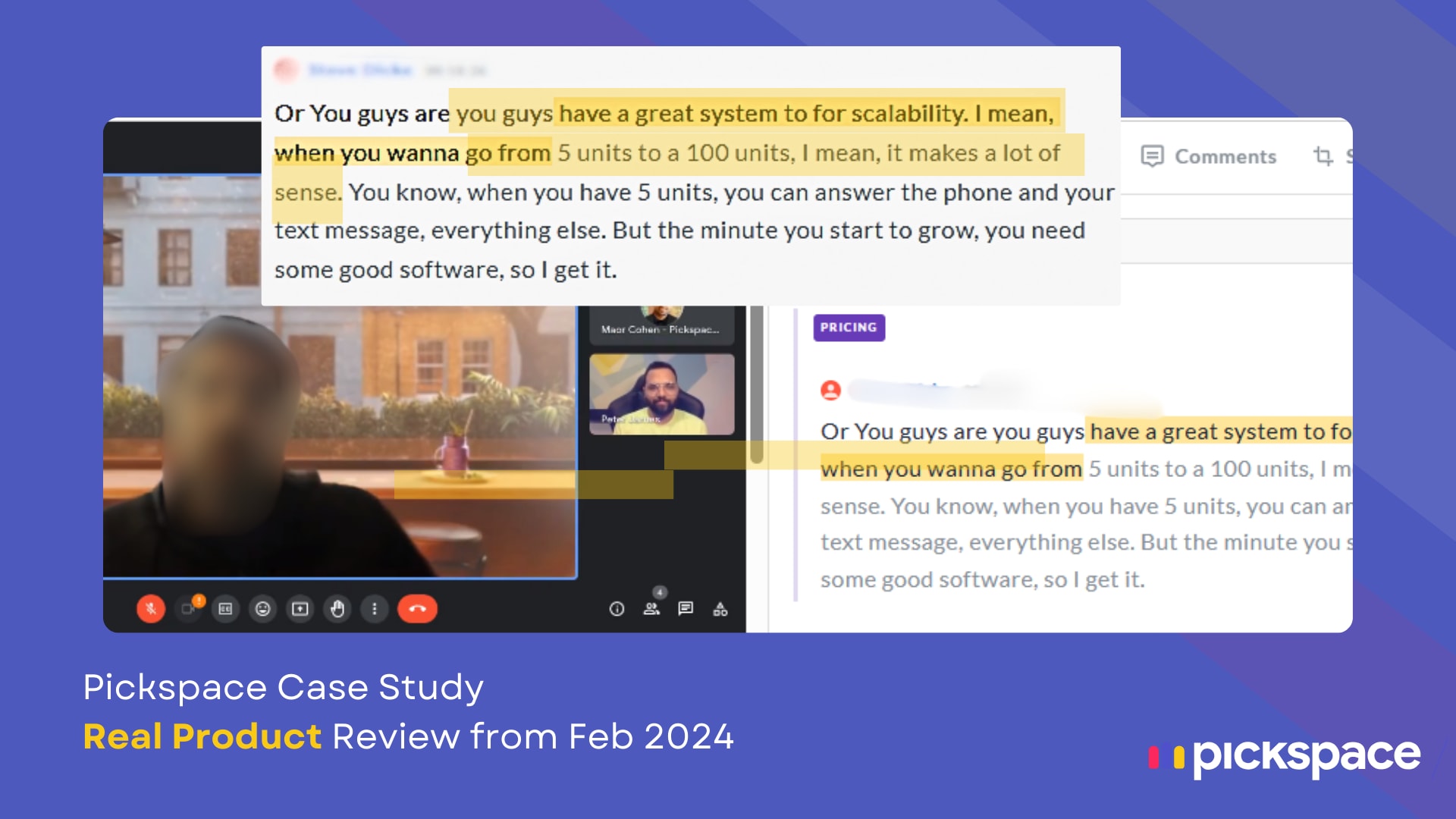The width and height of the screenshot is (1456, 819).
Task: Toggle the camera button with warning badge
Action: click(188, 609)
